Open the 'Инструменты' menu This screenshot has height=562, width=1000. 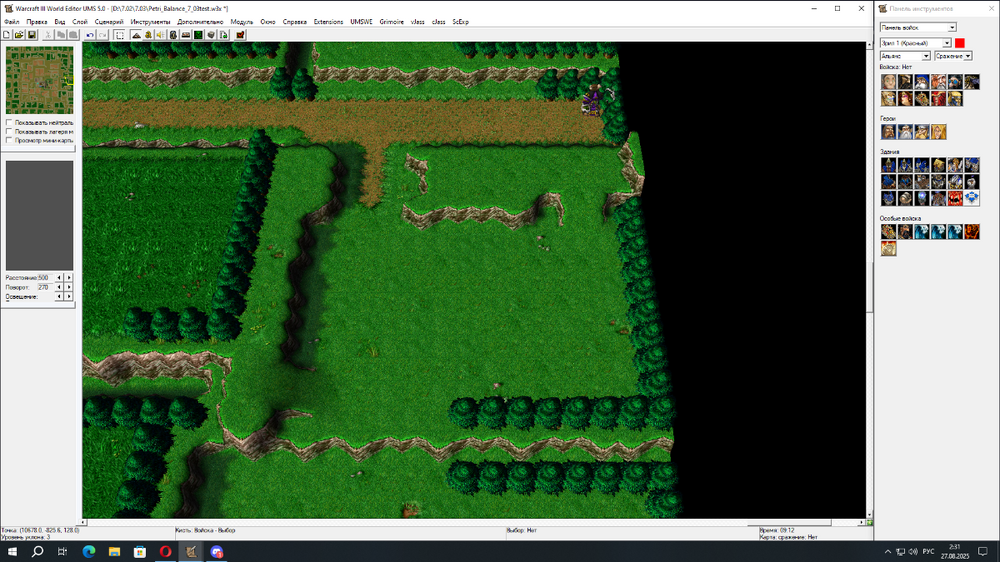[150, 21]
